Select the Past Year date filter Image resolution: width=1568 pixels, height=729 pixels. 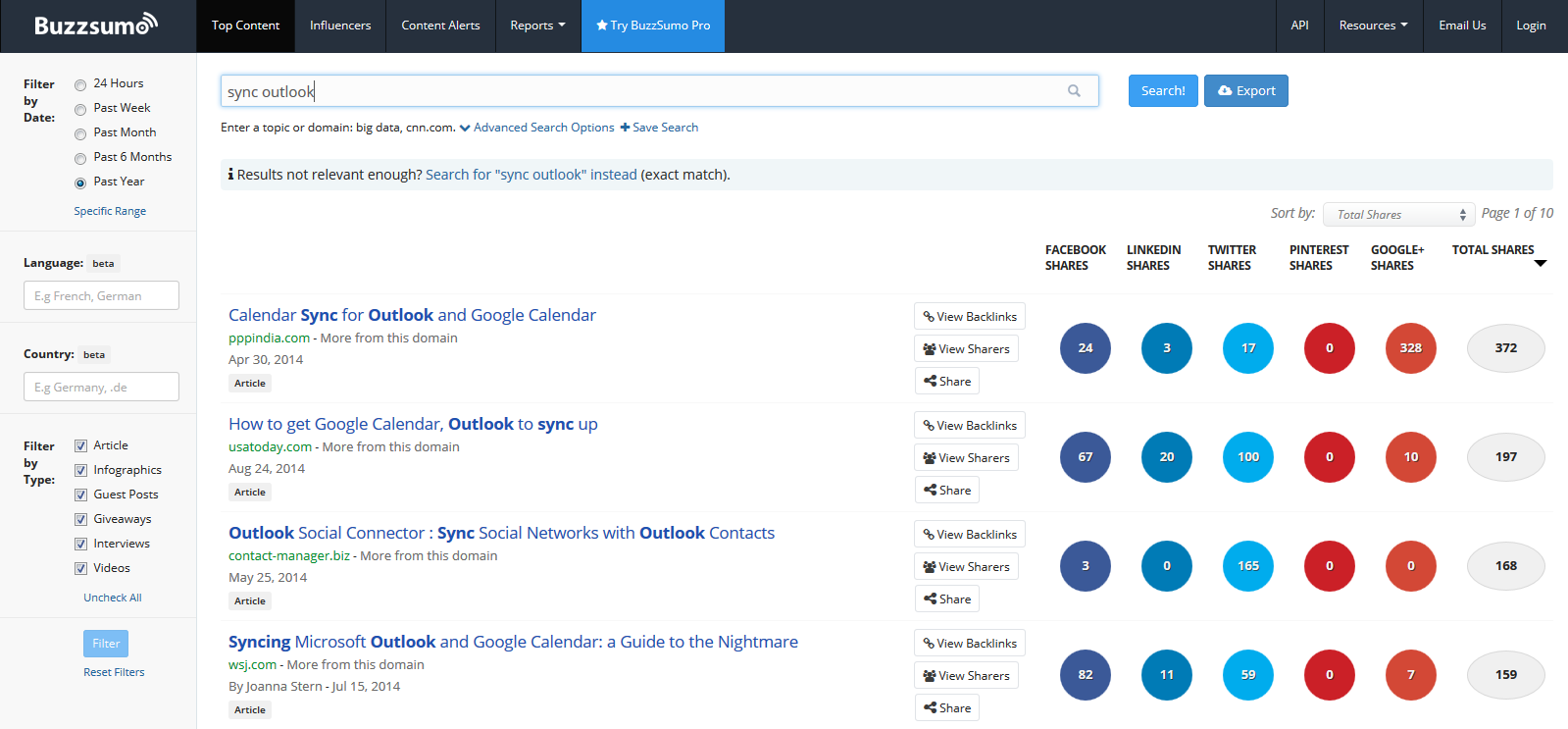tap(80, 182)
